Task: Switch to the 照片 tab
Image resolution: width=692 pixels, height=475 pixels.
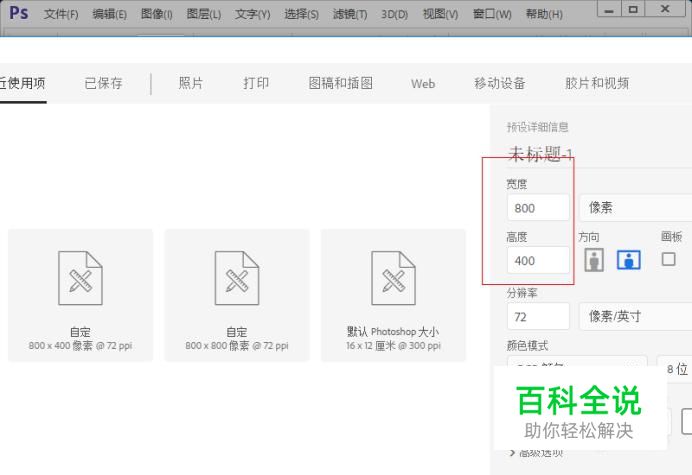Action: pyautogui.click(x=191, y=83)
